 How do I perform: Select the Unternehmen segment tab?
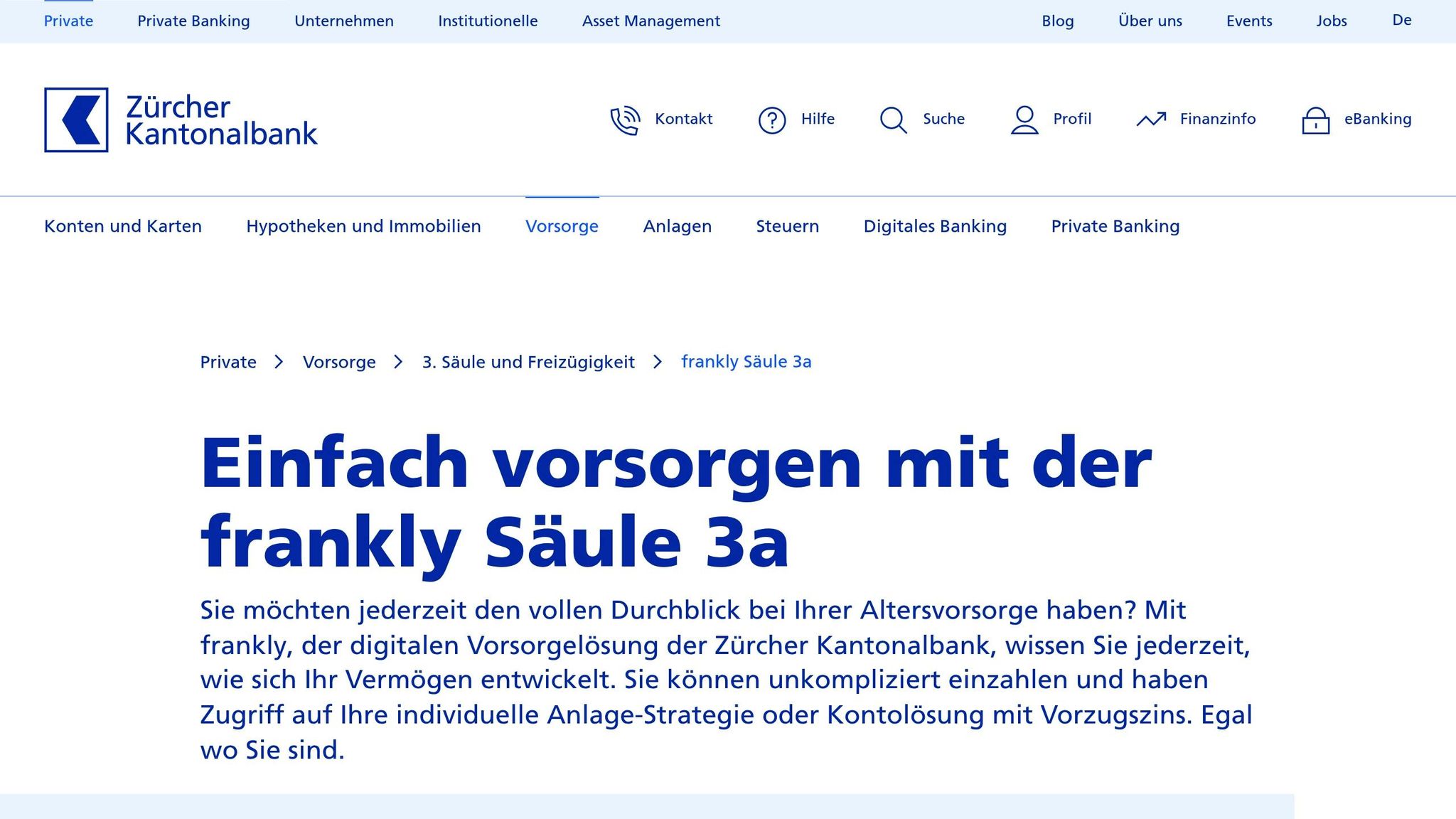344,21
